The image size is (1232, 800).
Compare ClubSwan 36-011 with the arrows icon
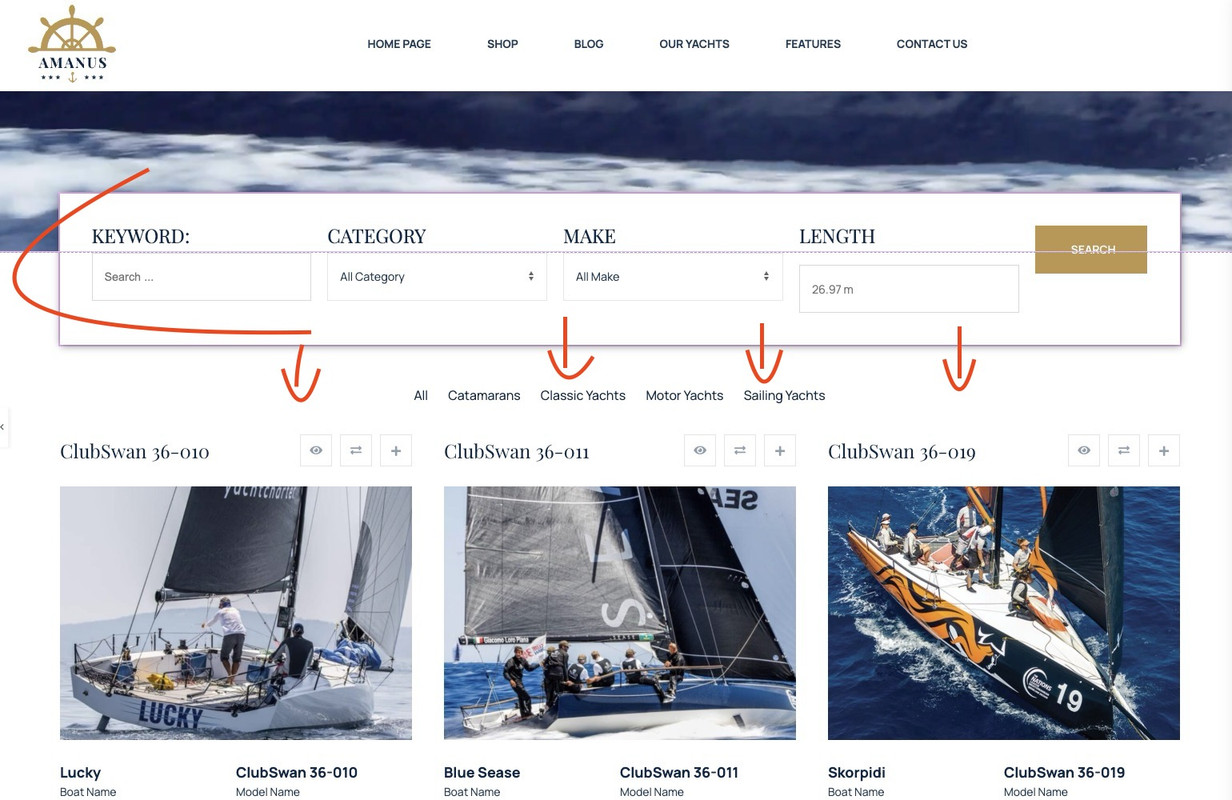point(740,451)
